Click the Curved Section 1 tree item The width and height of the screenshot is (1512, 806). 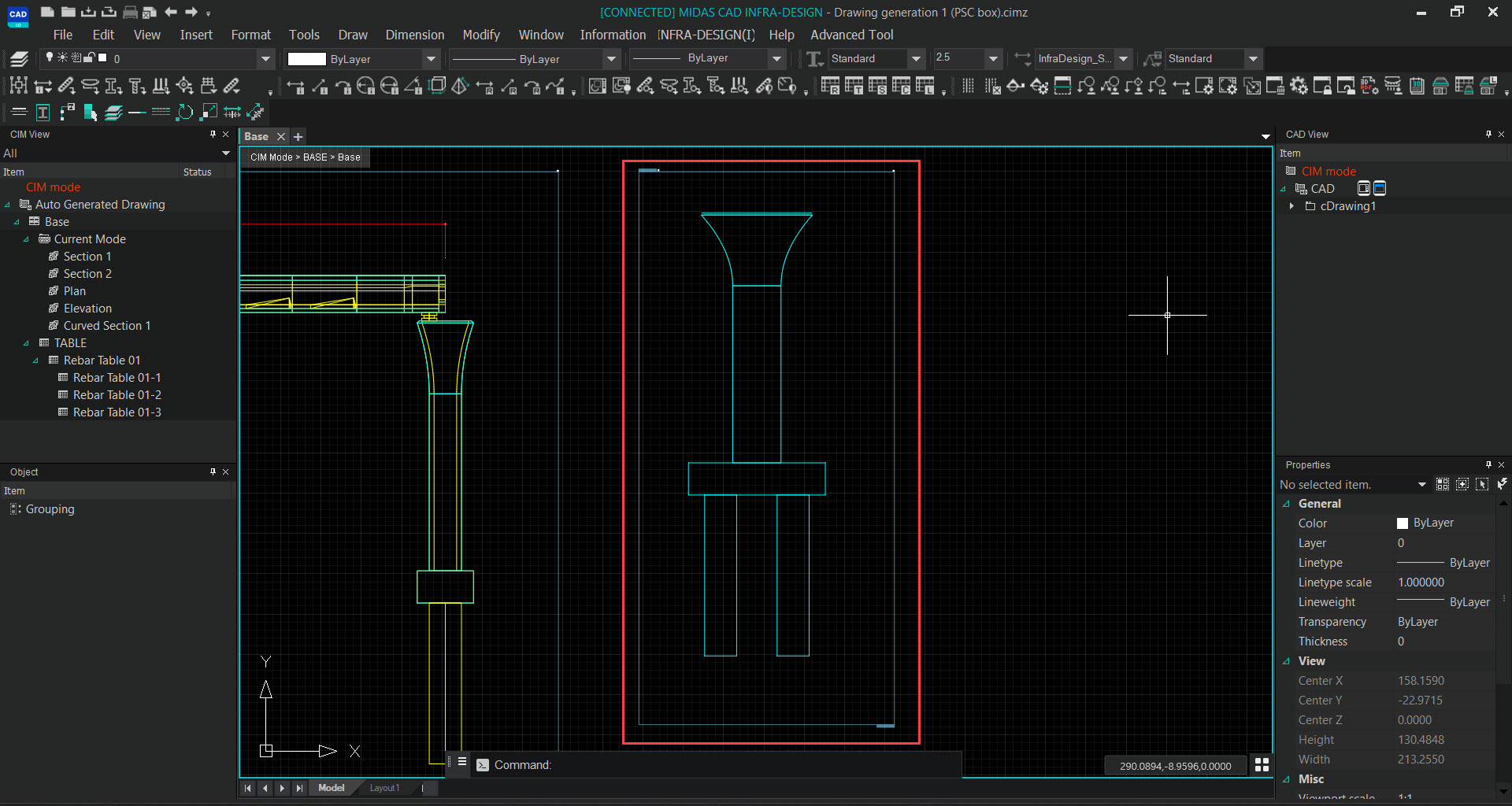click(x=106, y=326)
